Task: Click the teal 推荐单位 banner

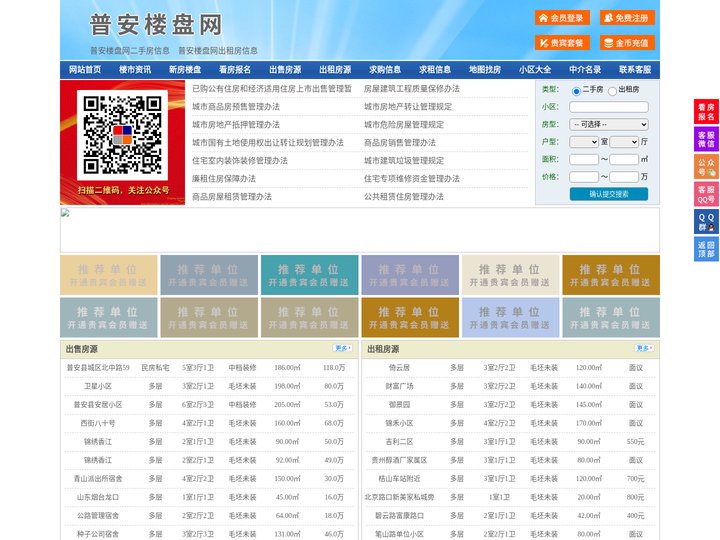Action: pos(309,275)
